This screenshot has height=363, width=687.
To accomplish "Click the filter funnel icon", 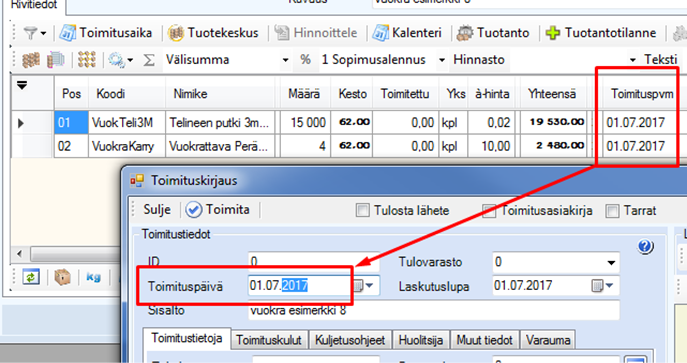I will click(30, 33).
